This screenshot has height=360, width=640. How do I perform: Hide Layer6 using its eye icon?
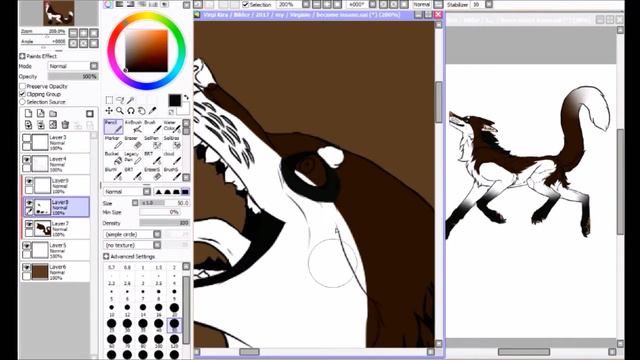point(27,267)
